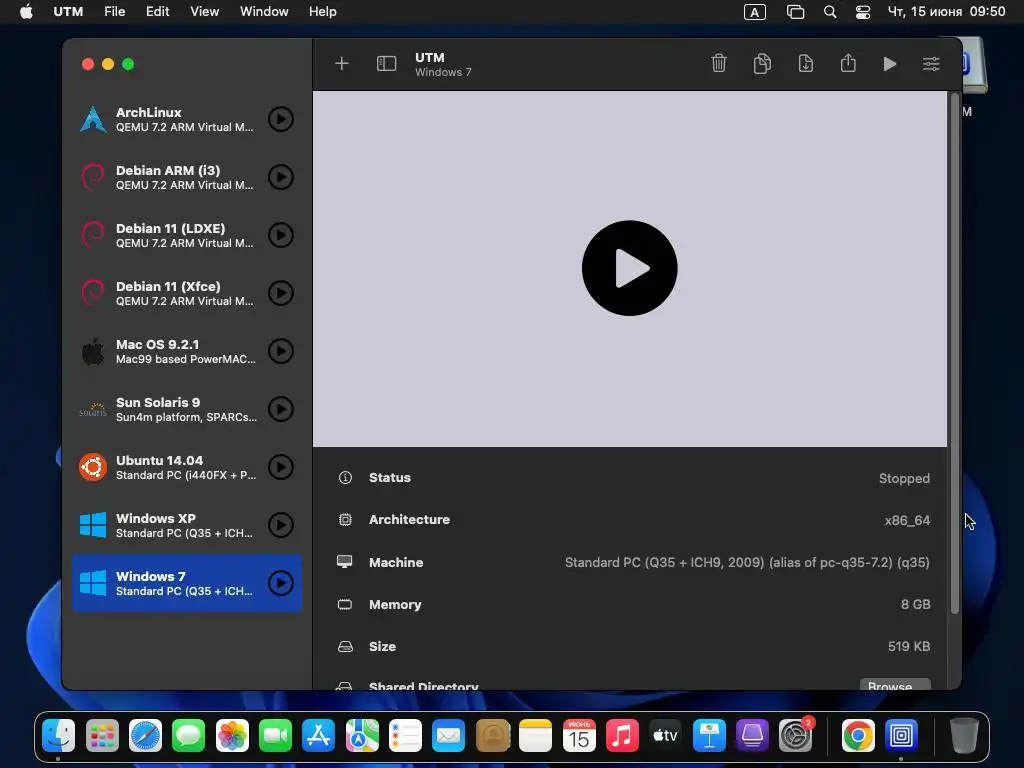Screen dimensions: 1024x768
Task: Click the 519 KB size value
Action: 909,647
